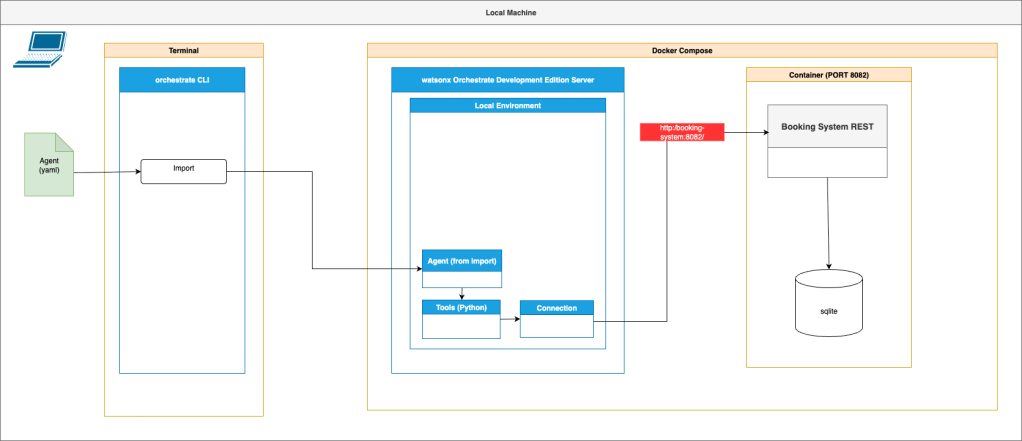
Task: Click the laptop computer icon
Action: click(x=39, y=50)
